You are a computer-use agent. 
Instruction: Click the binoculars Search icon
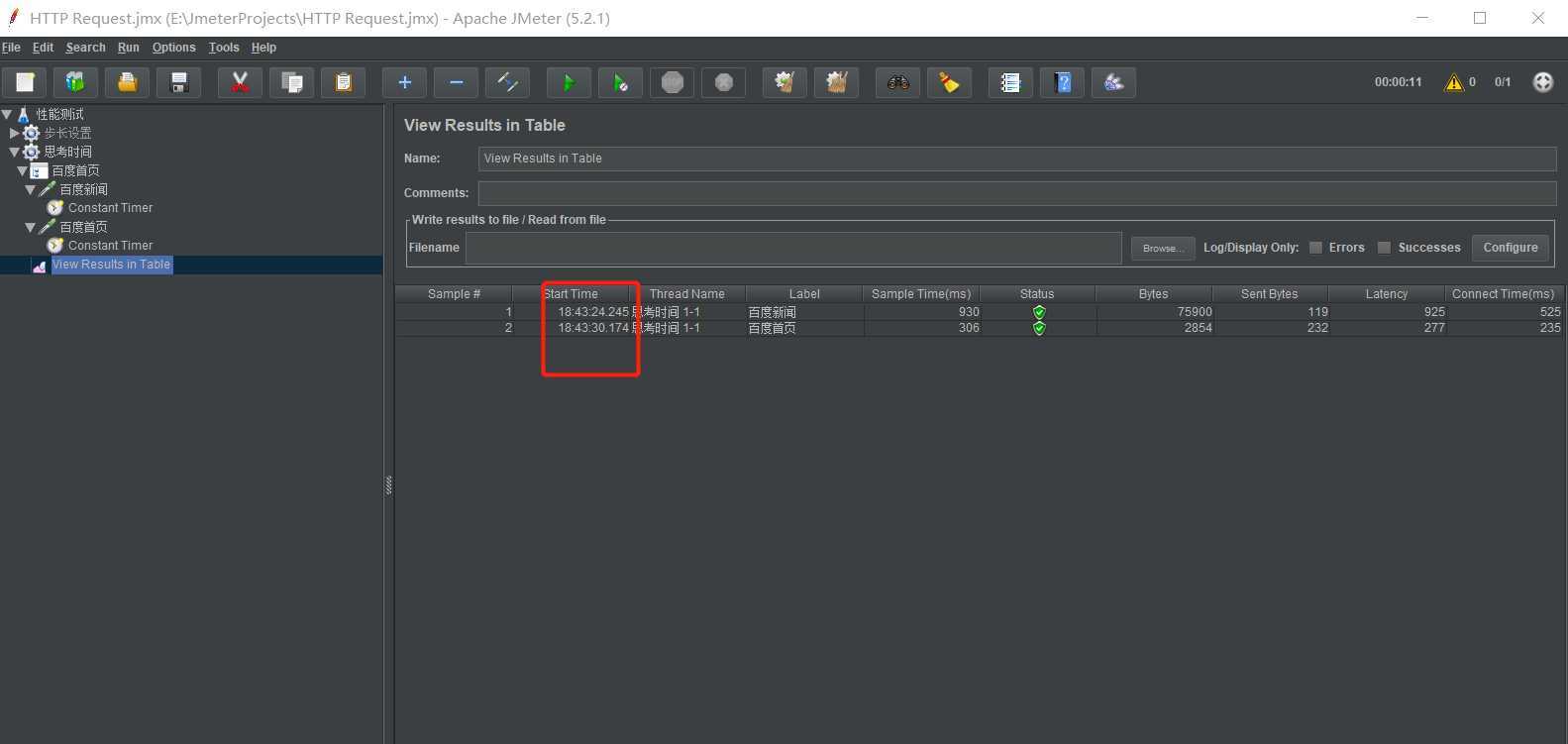pos(897,82)
